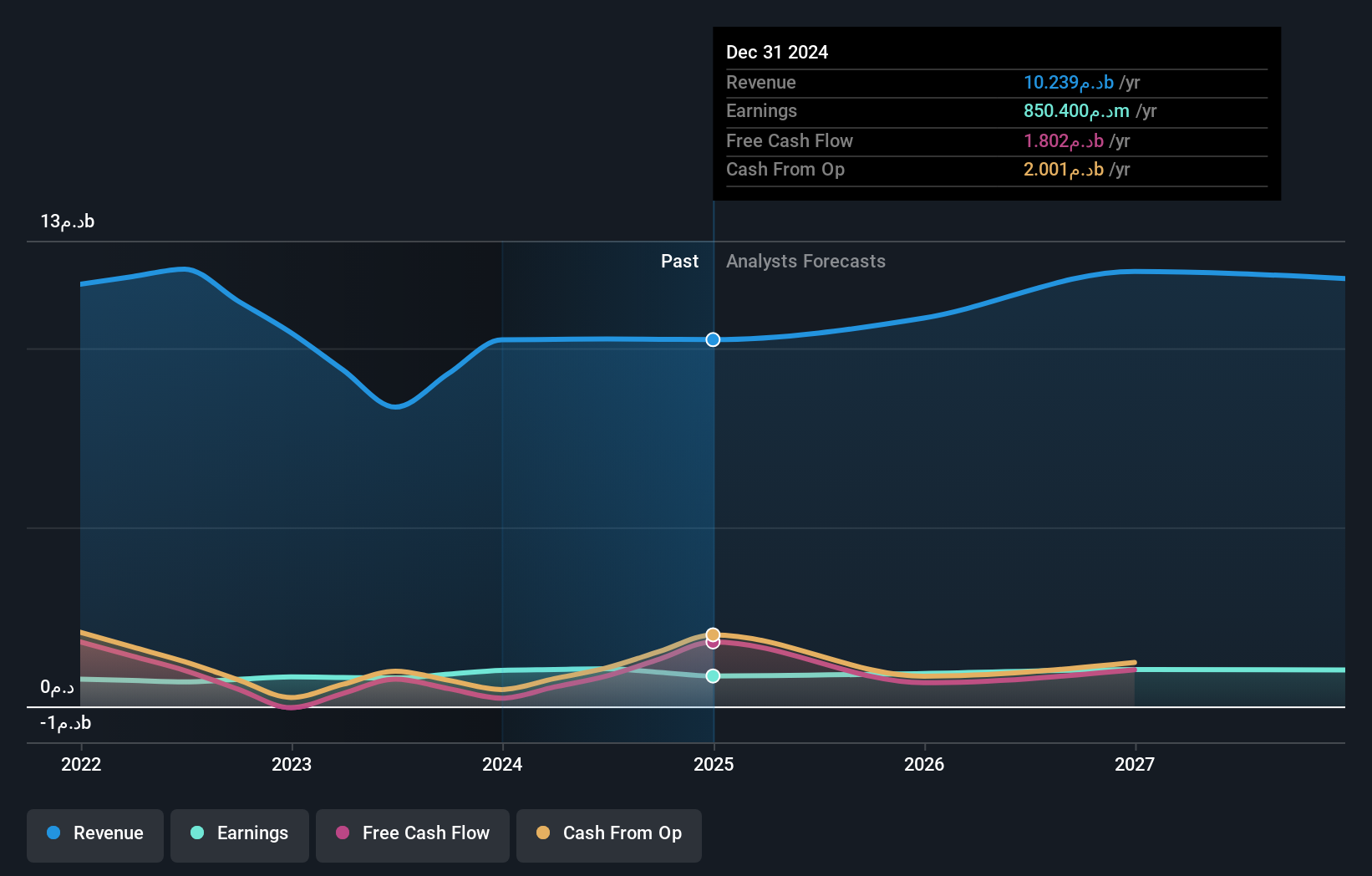Click the Revenue row label in tooltip
This screenshot has height=876, width=1372.
pos(760,82)
